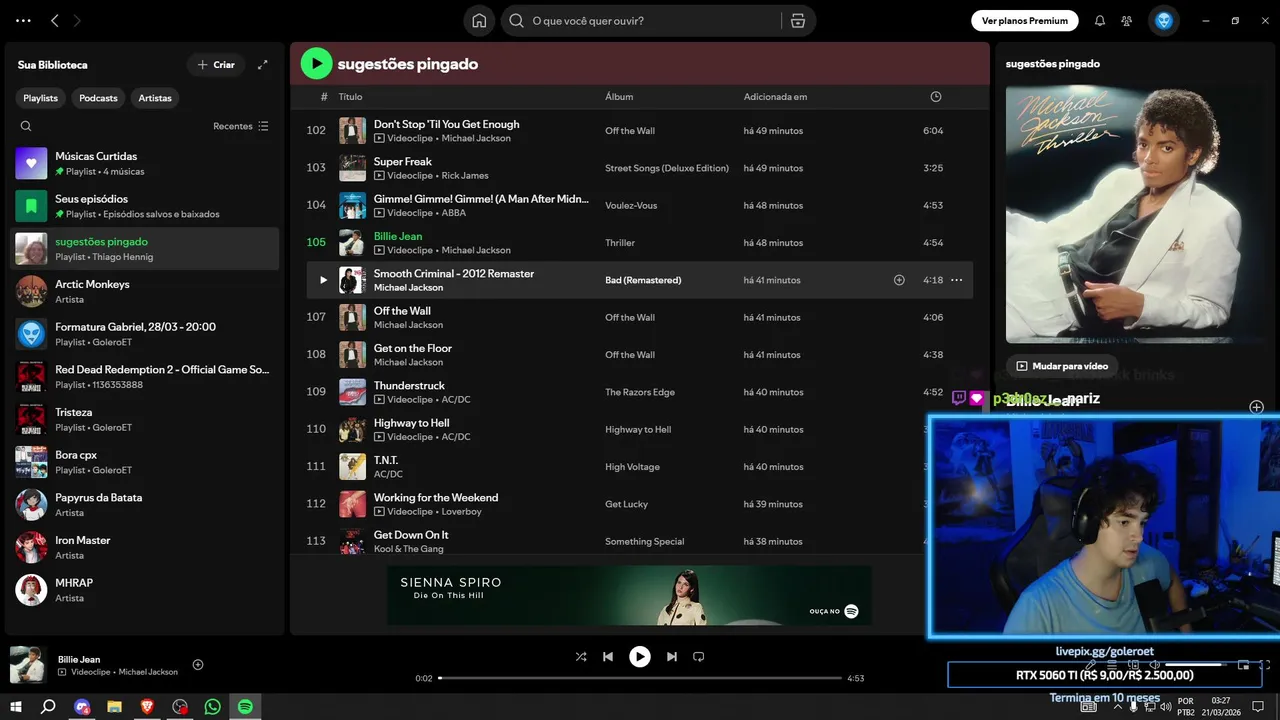Viewport: 1280px width, 720px height.
Task: Click the duration clock column header
Action: click(936, 97)
